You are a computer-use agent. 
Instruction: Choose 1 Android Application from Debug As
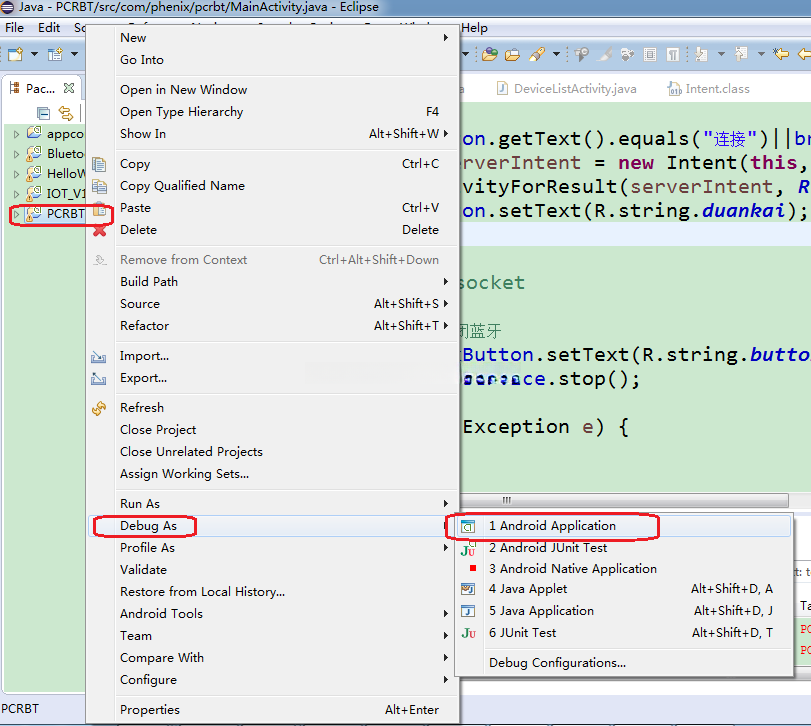(x=552, y=526)
